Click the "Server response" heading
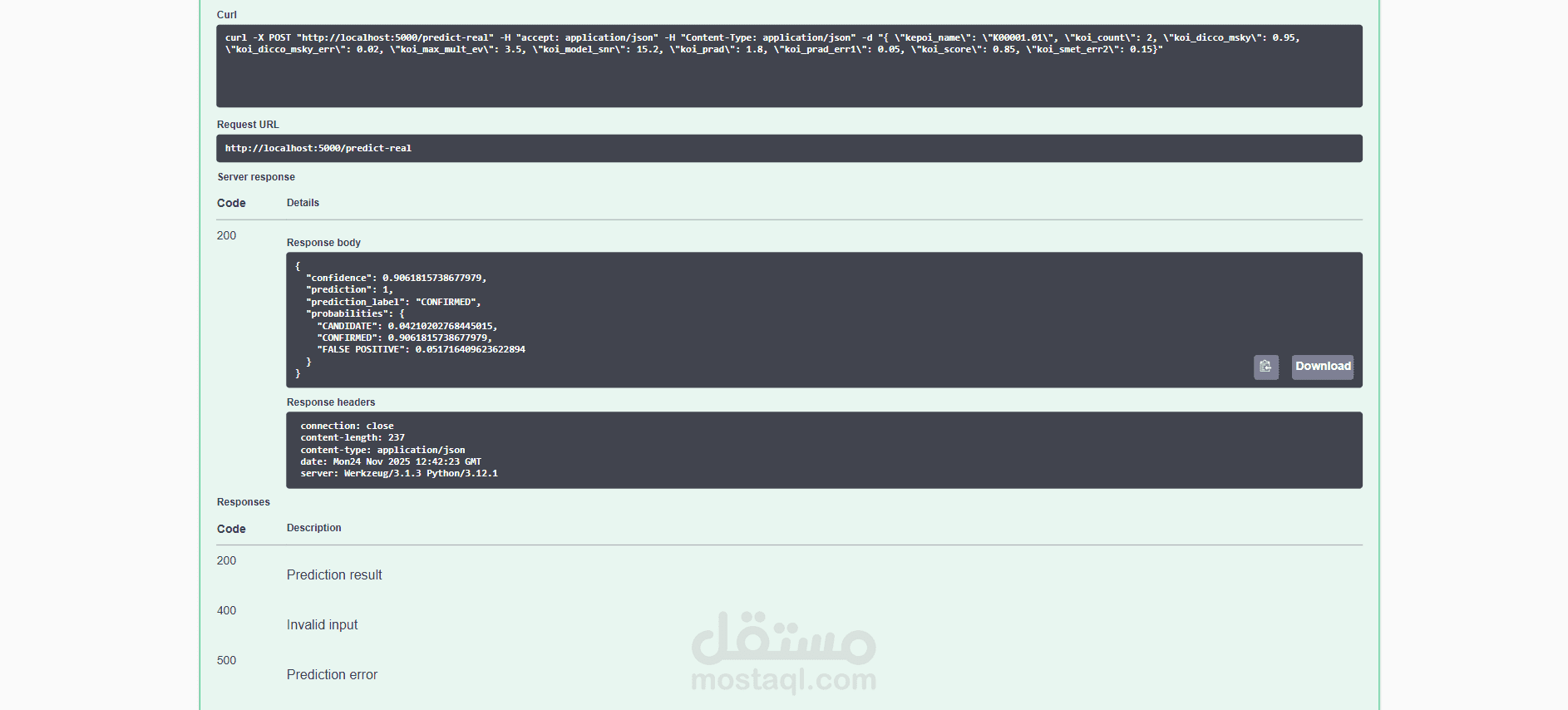This screenshot has height=710, width=1568. coord(256,177)
